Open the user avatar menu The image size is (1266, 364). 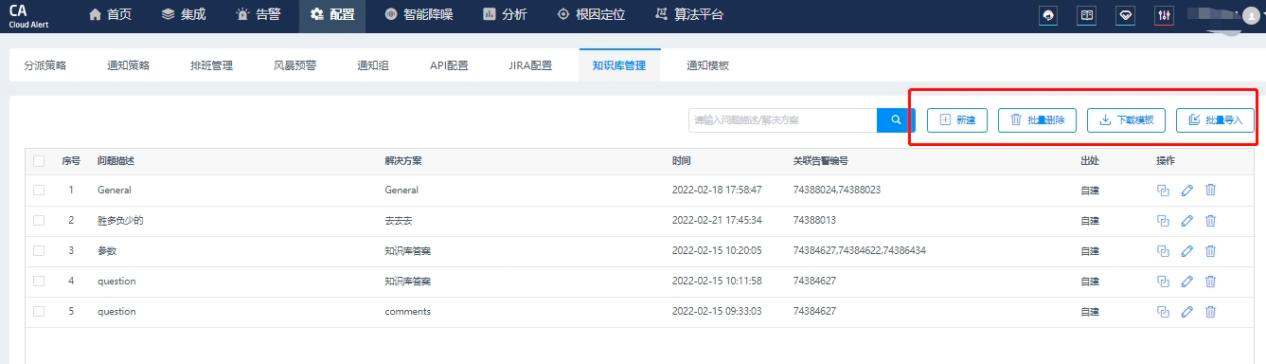coord(1251,15)
